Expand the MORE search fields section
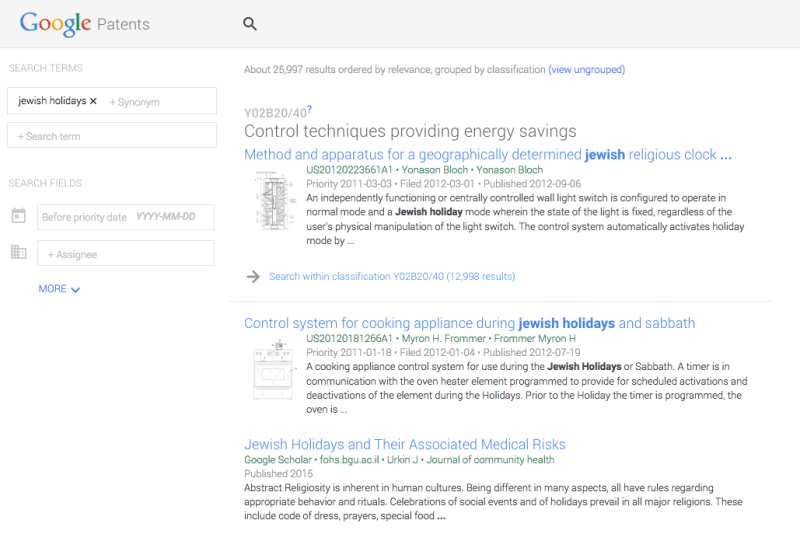The width and height of the screenshot is (800, 534). click(x=59, y=289)
